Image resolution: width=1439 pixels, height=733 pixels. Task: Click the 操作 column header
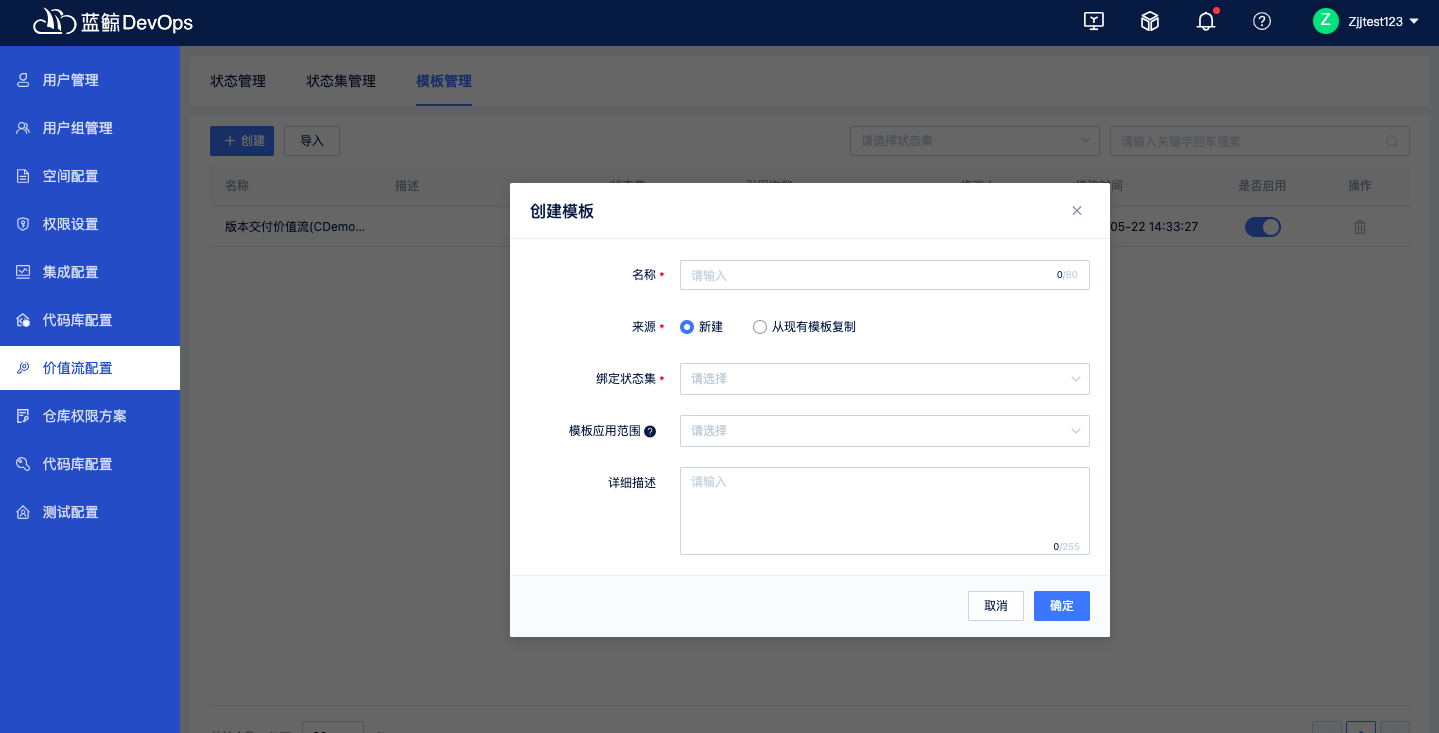[x=1360, y=186]
